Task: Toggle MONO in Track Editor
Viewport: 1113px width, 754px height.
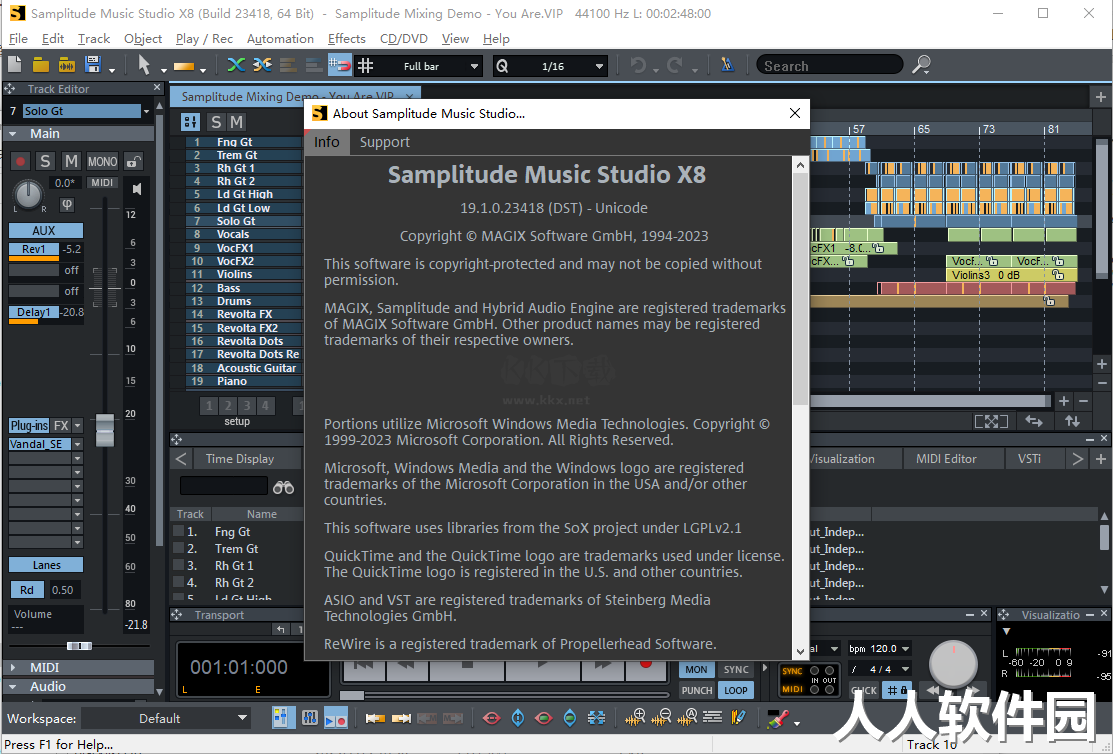Action: point(102,162)
